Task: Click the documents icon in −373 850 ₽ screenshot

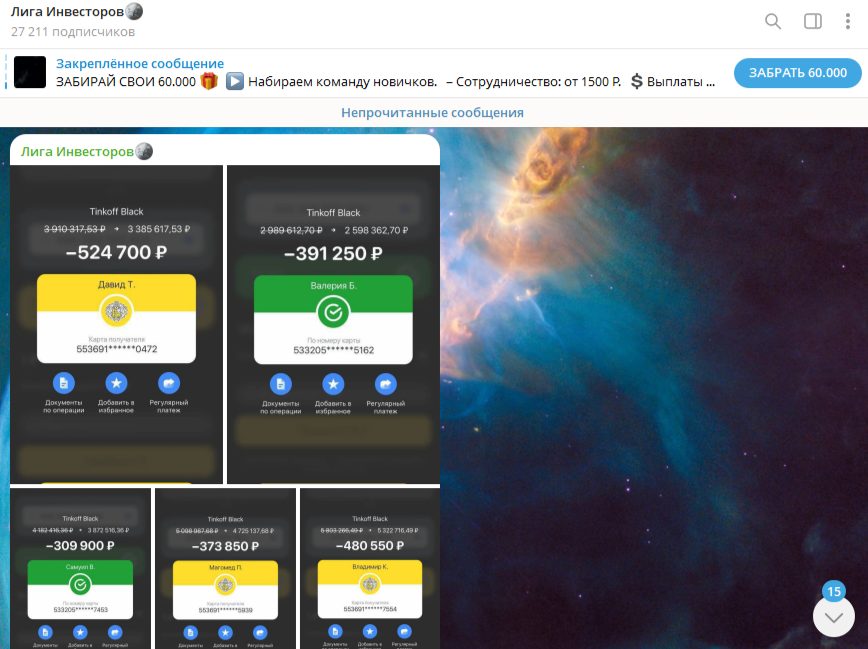Action: pos(190,633)
